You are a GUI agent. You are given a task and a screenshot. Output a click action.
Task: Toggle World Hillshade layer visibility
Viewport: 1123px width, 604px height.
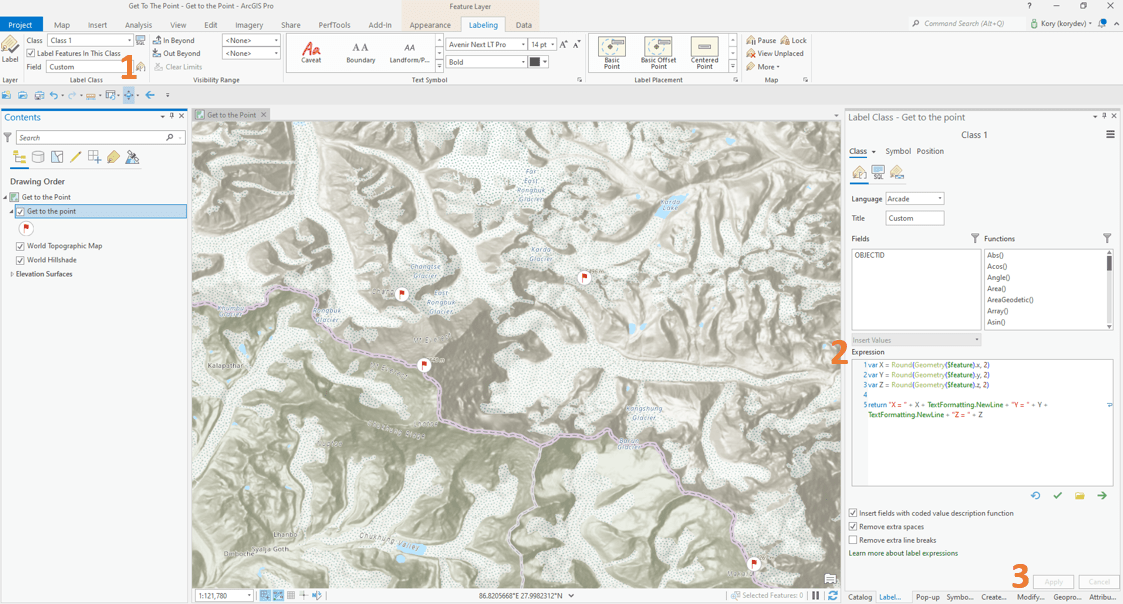[20, 260]
